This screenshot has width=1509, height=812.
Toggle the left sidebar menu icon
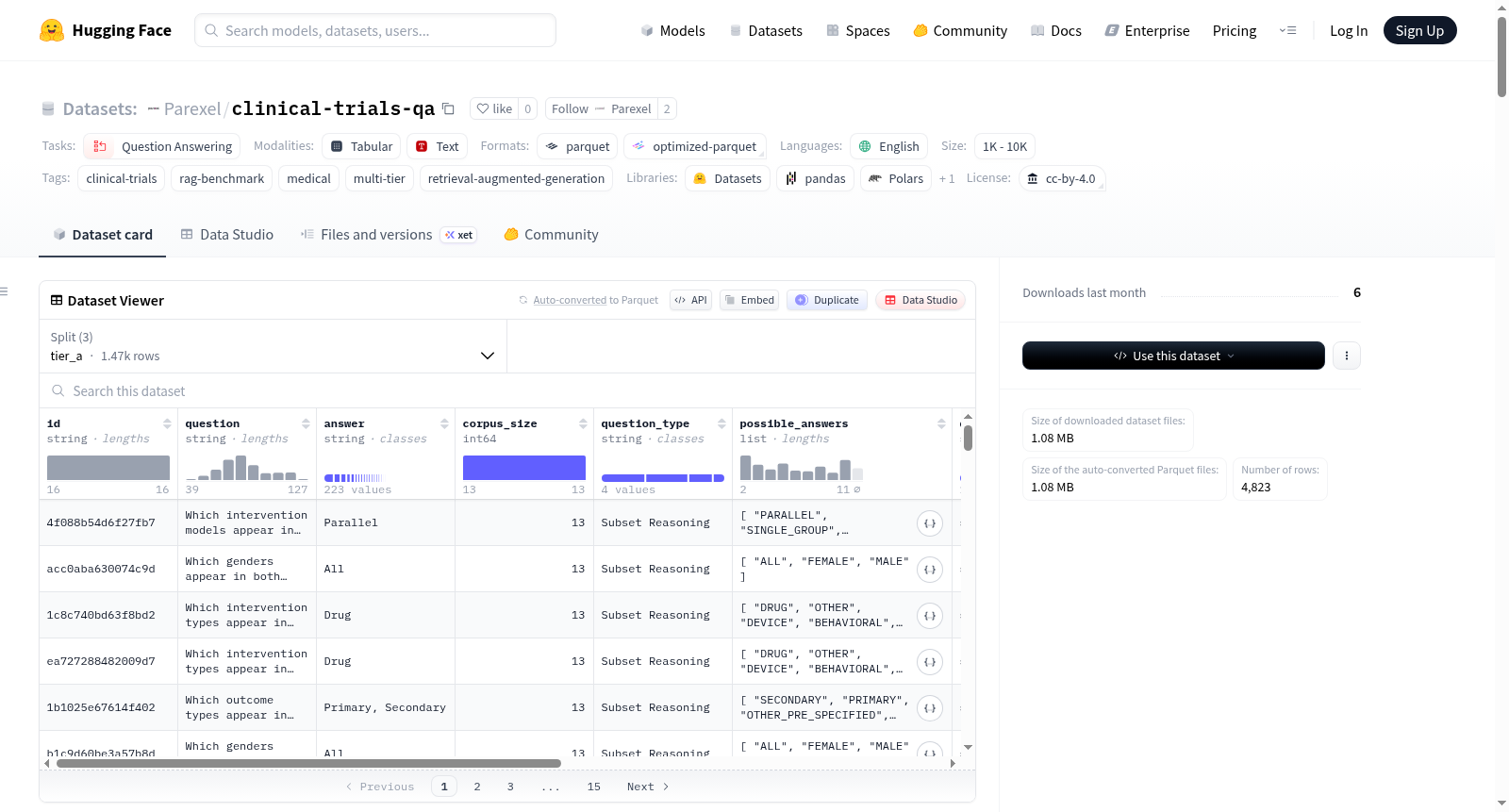point(4,291)
